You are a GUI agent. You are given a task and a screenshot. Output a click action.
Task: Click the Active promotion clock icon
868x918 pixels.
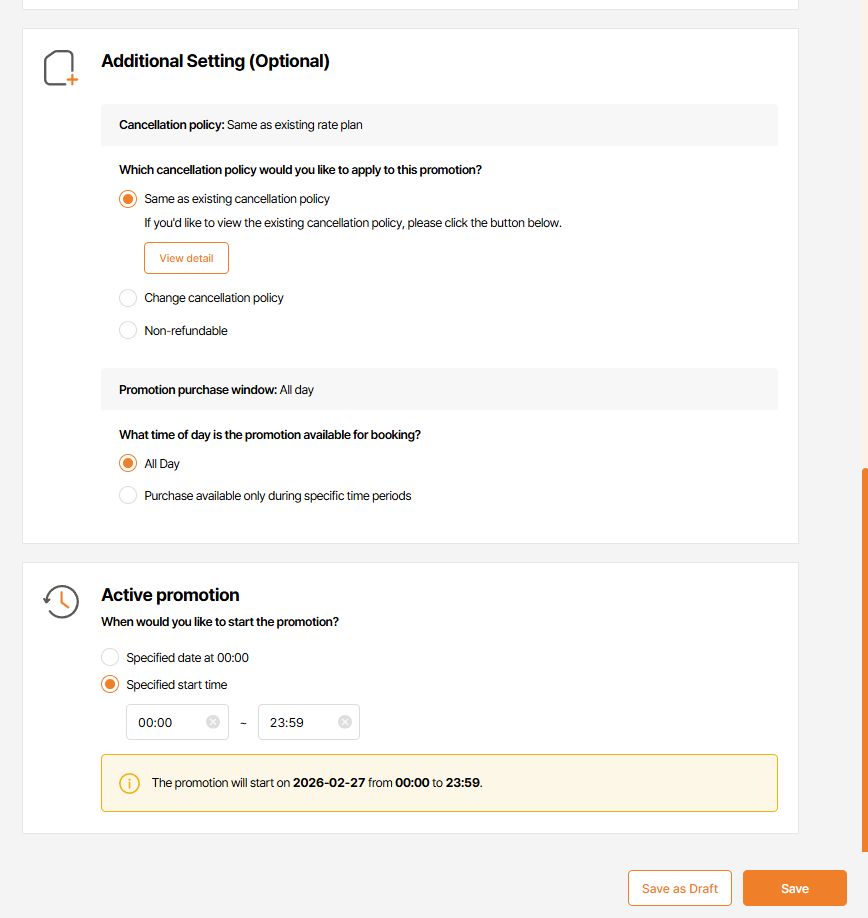click(61, 601)
